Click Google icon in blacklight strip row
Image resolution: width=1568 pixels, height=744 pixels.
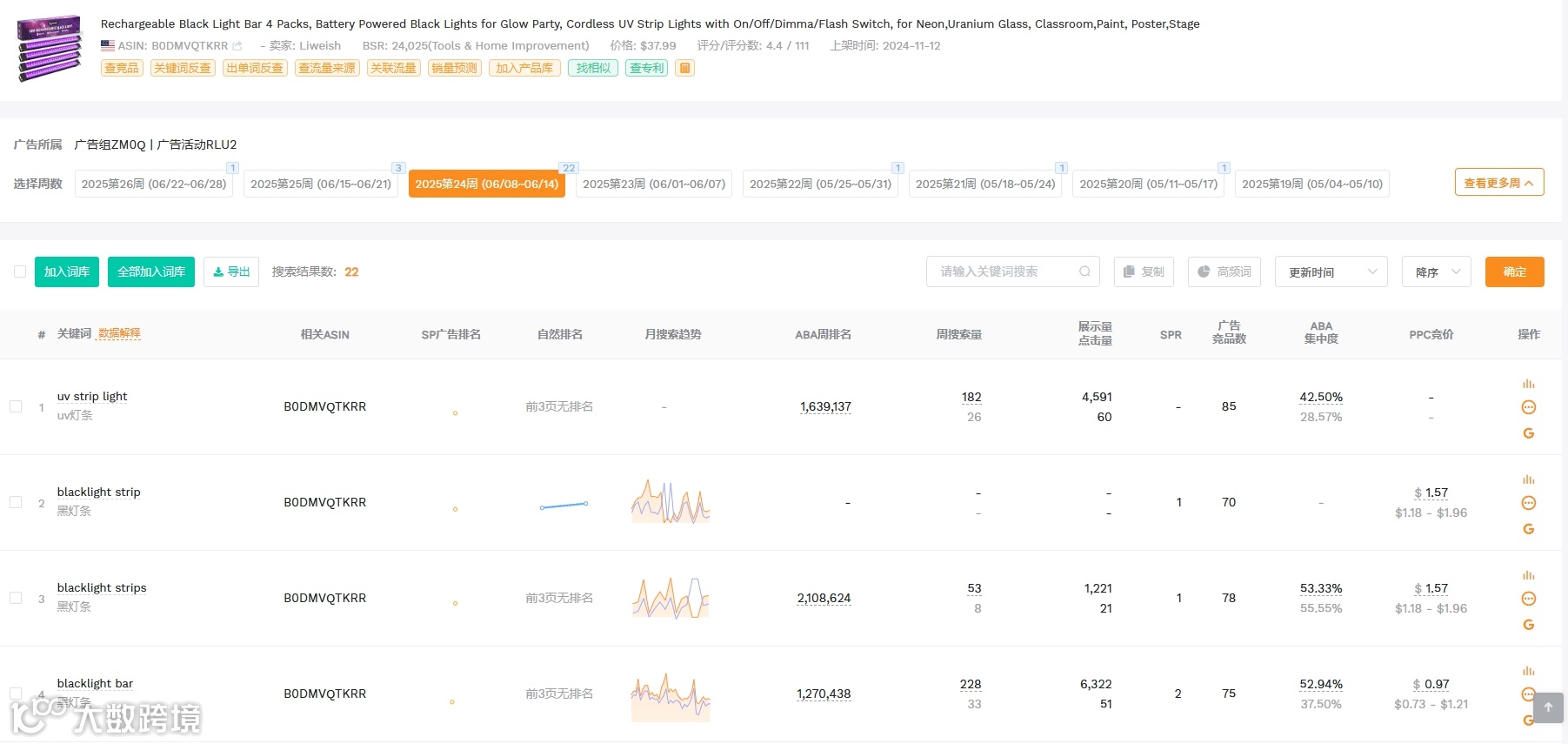point(1528,529)
